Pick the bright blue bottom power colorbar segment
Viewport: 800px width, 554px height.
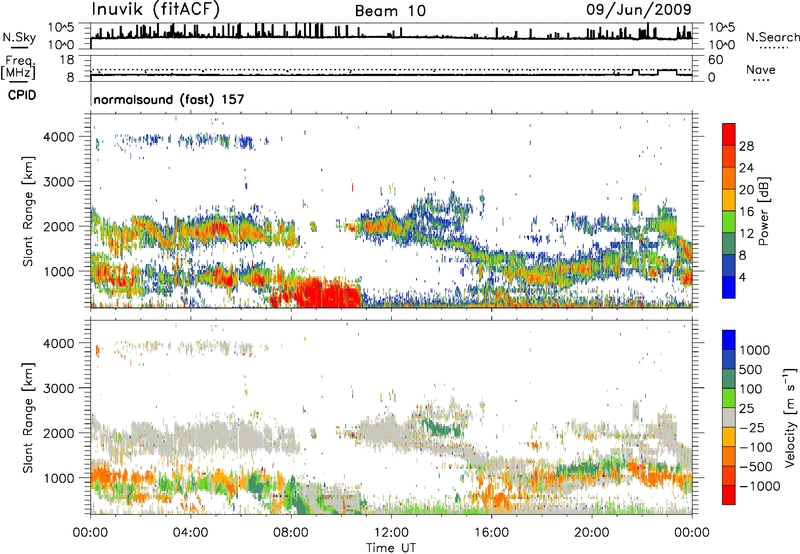coord(729,287)
